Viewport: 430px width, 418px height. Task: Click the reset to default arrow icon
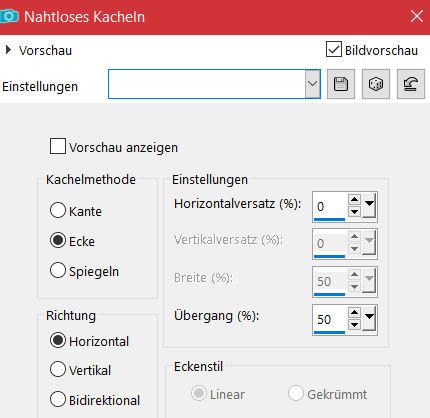(411, 84)
